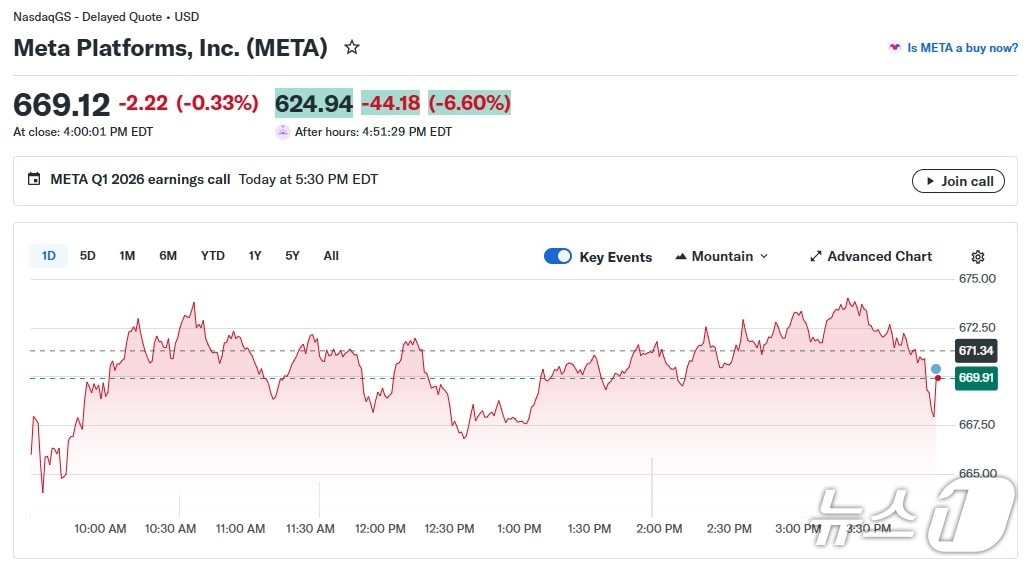Click the after hours moon icon

(283, 132)
